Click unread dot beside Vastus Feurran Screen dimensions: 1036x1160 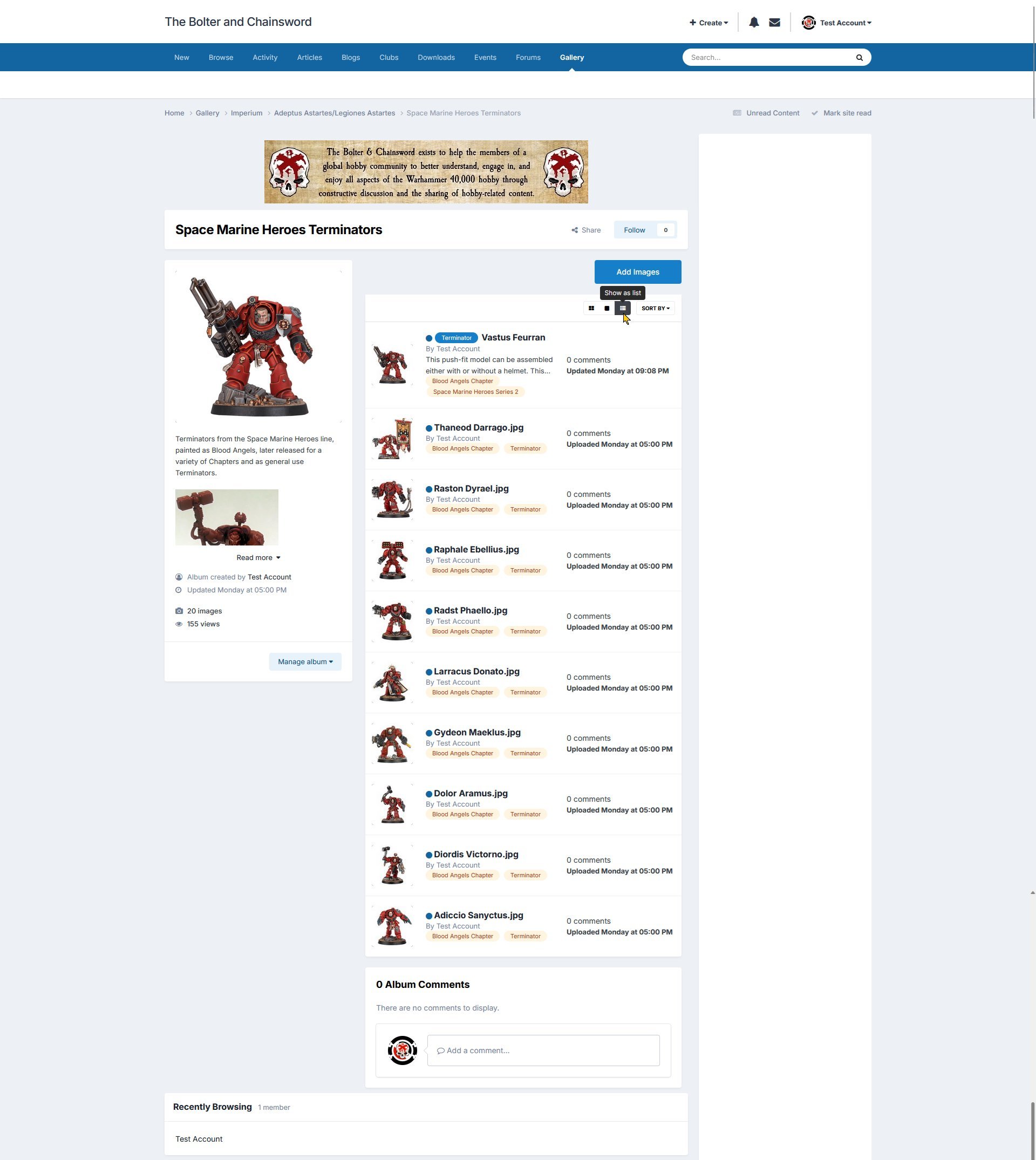point(429,338)
